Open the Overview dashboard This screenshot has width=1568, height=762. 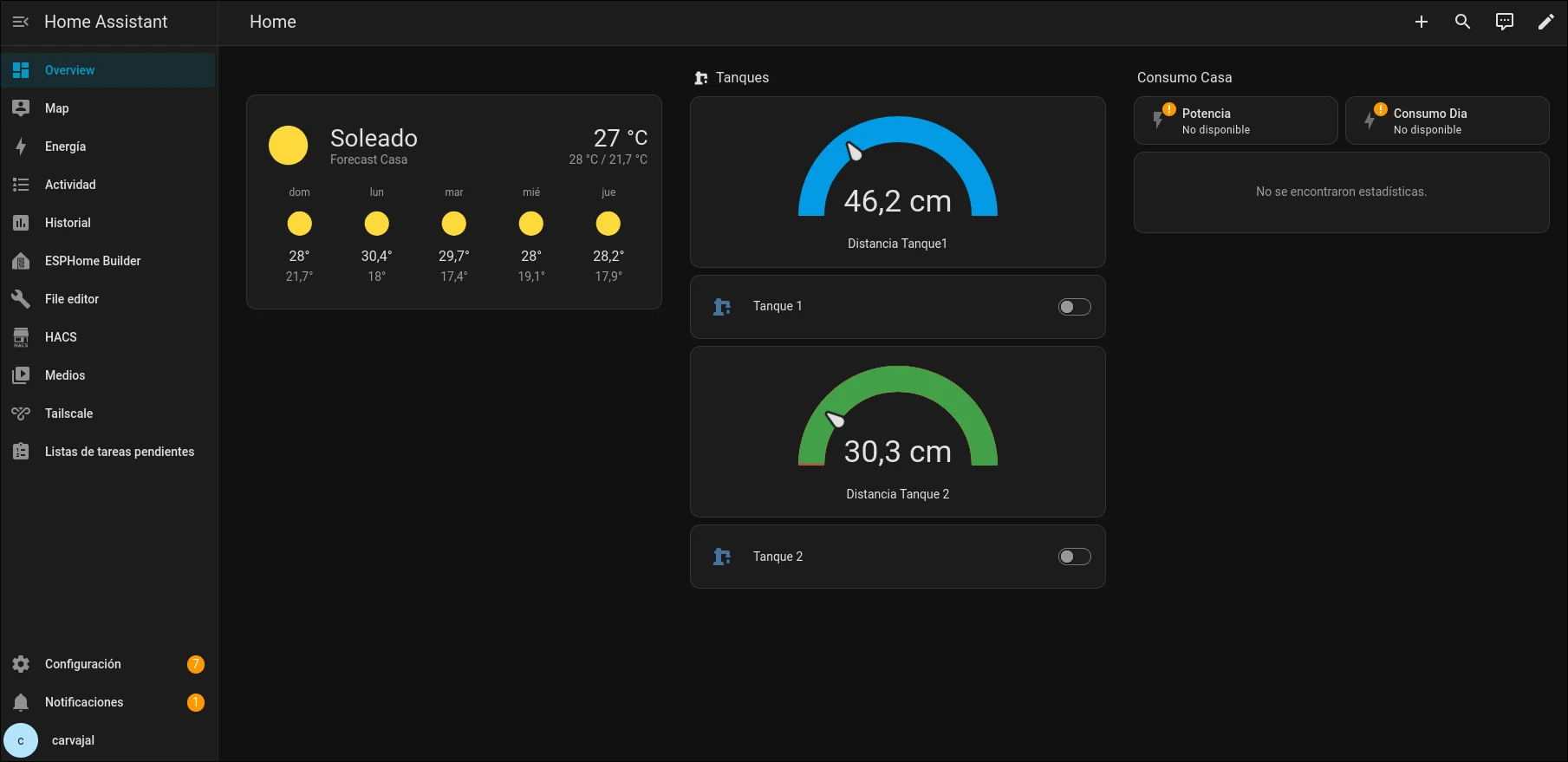pos(108,70)
